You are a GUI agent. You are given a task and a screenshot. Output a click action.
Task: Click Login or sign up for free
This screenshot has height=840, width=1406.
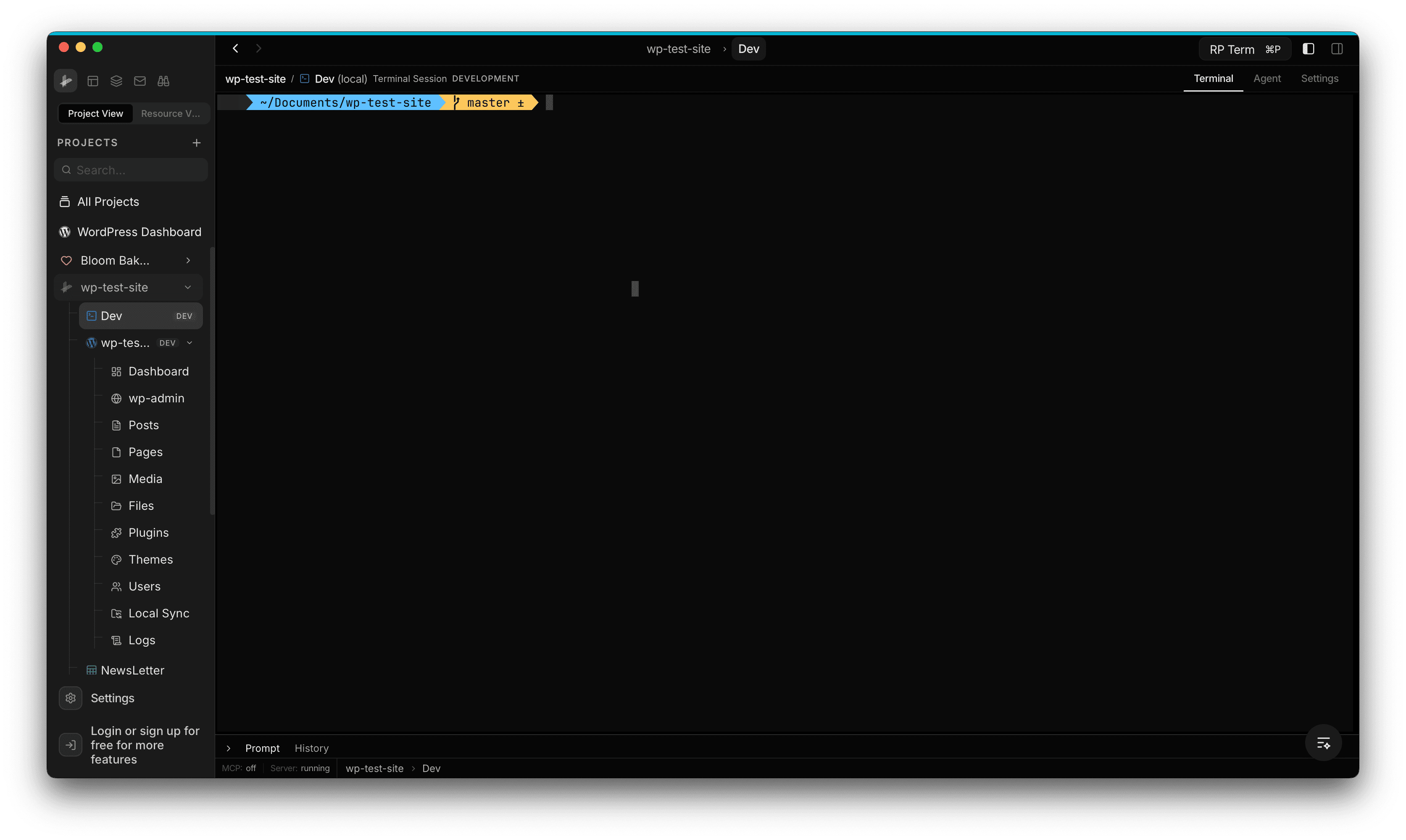click(145, 745)
